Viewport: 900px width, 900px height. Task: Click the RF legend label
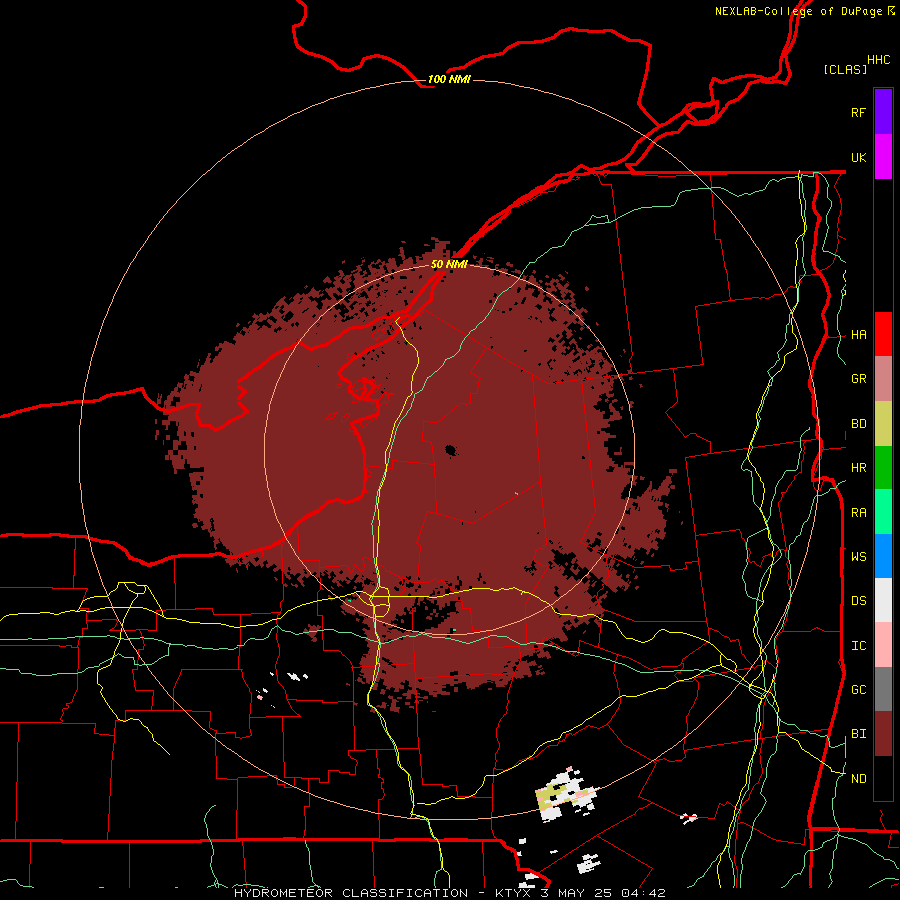point(858,112)
